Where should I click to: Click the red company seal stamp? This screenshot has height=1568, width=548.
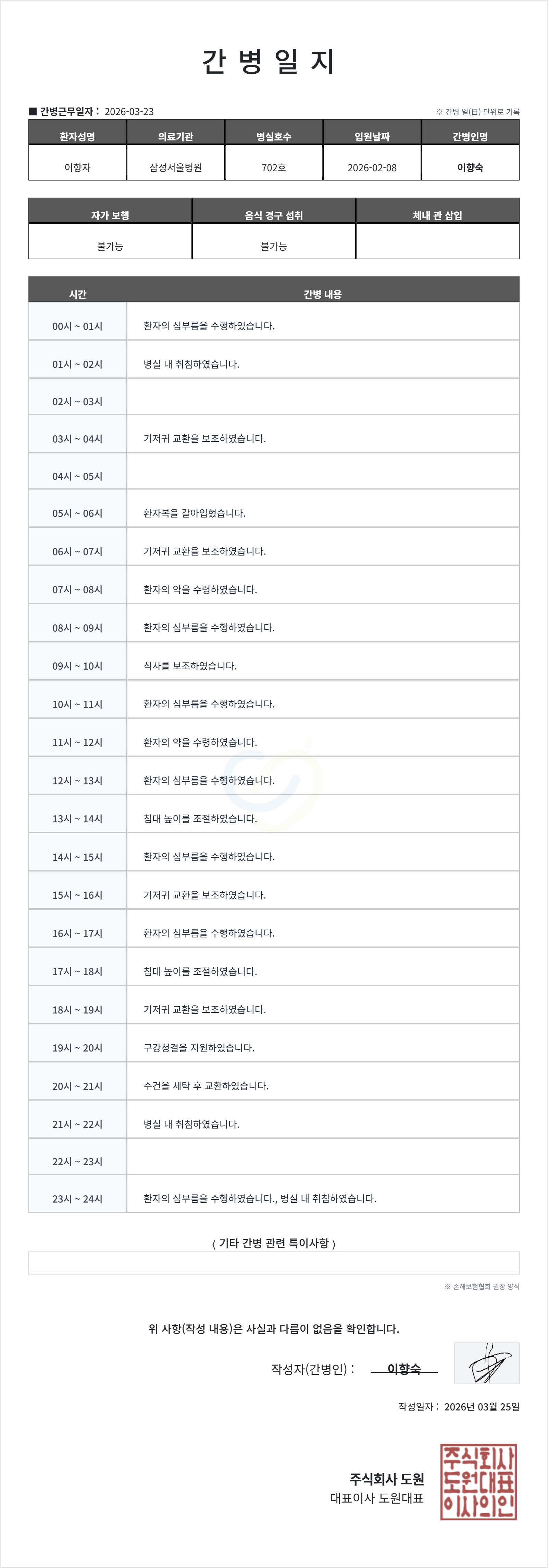pyautogui.click(x=478, y=1482)
